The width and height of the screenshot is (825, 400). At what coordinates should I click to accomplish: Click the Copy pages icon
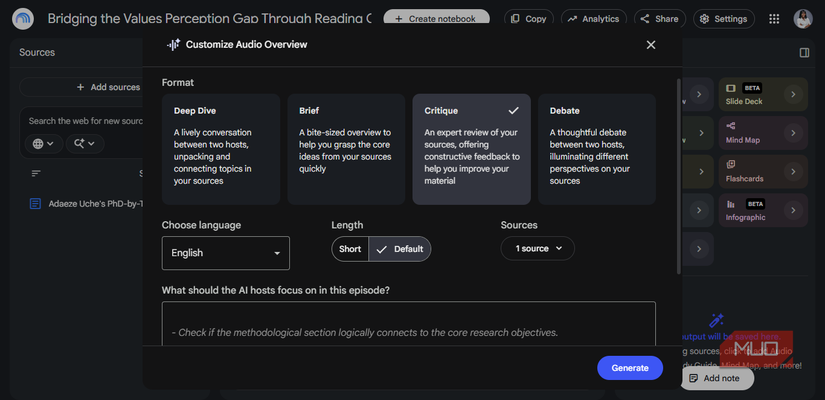coord(516,19)
